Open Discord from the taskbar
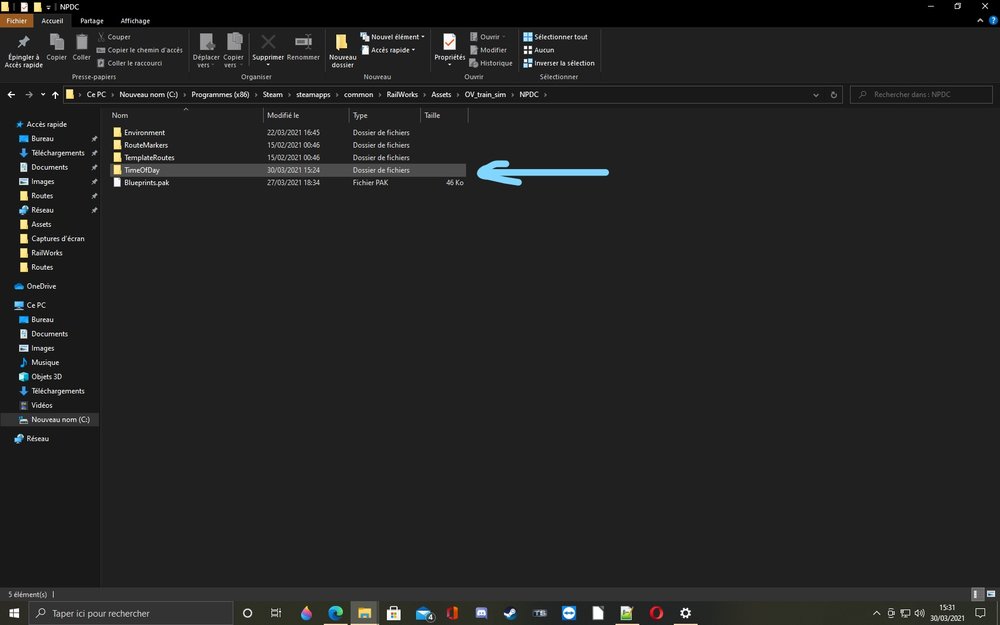Screen dimensions: 1000x625 point(482,614)
